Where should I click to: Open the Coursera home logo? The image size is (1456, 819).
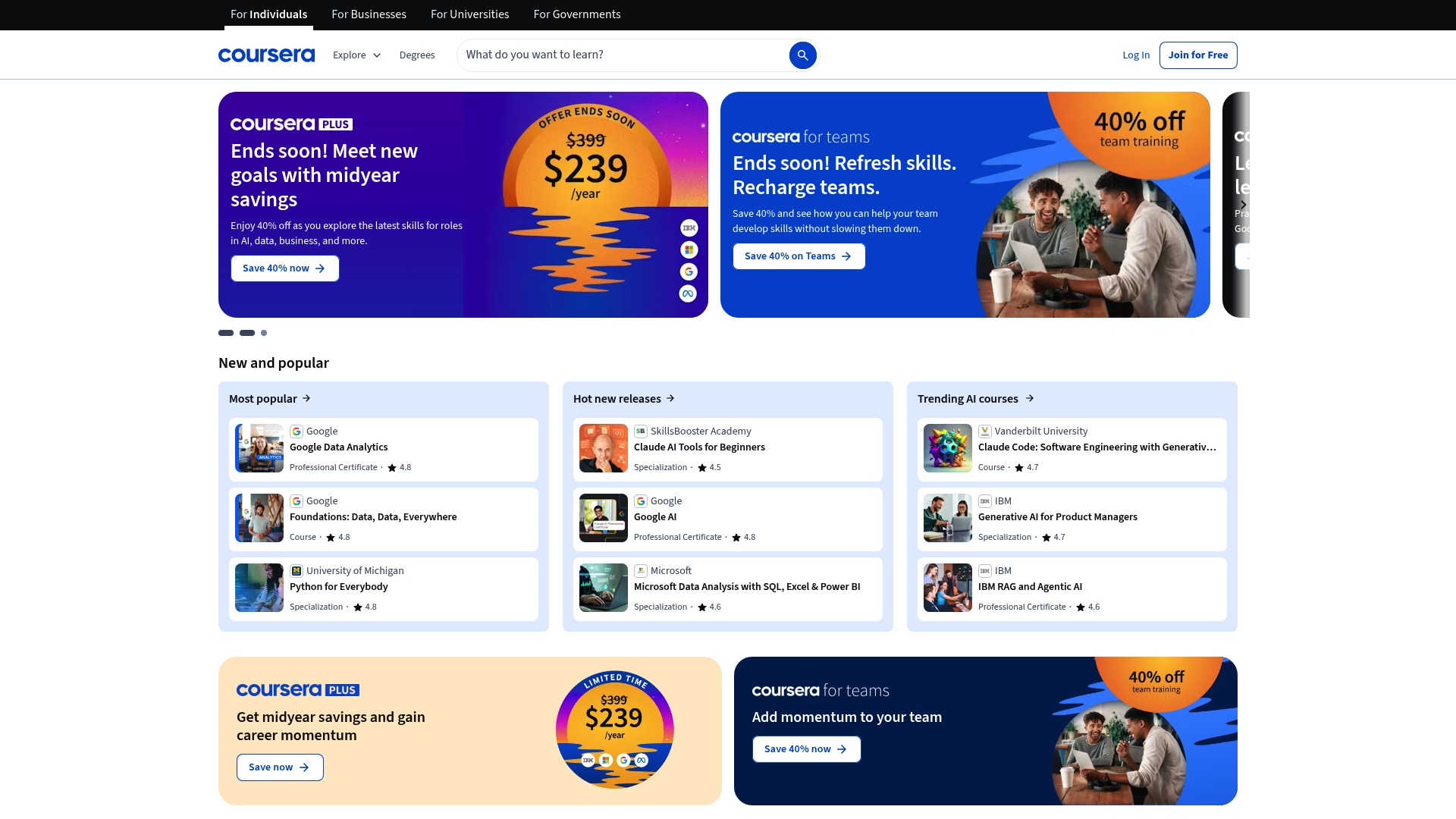[266, 55]
